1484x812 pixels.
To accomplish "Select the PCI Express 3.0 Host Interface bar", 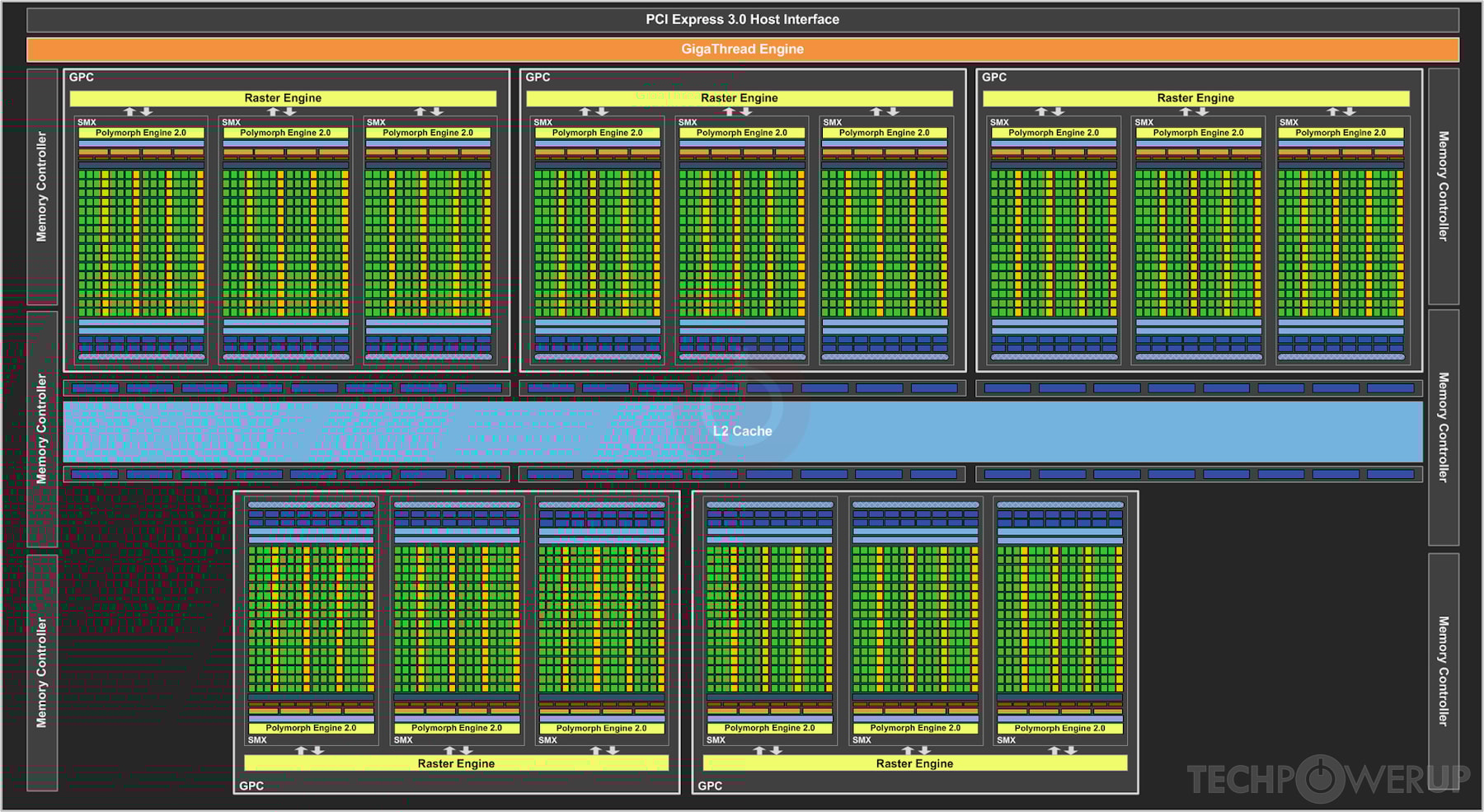I will pyautogui.click(x=742, y=18).
